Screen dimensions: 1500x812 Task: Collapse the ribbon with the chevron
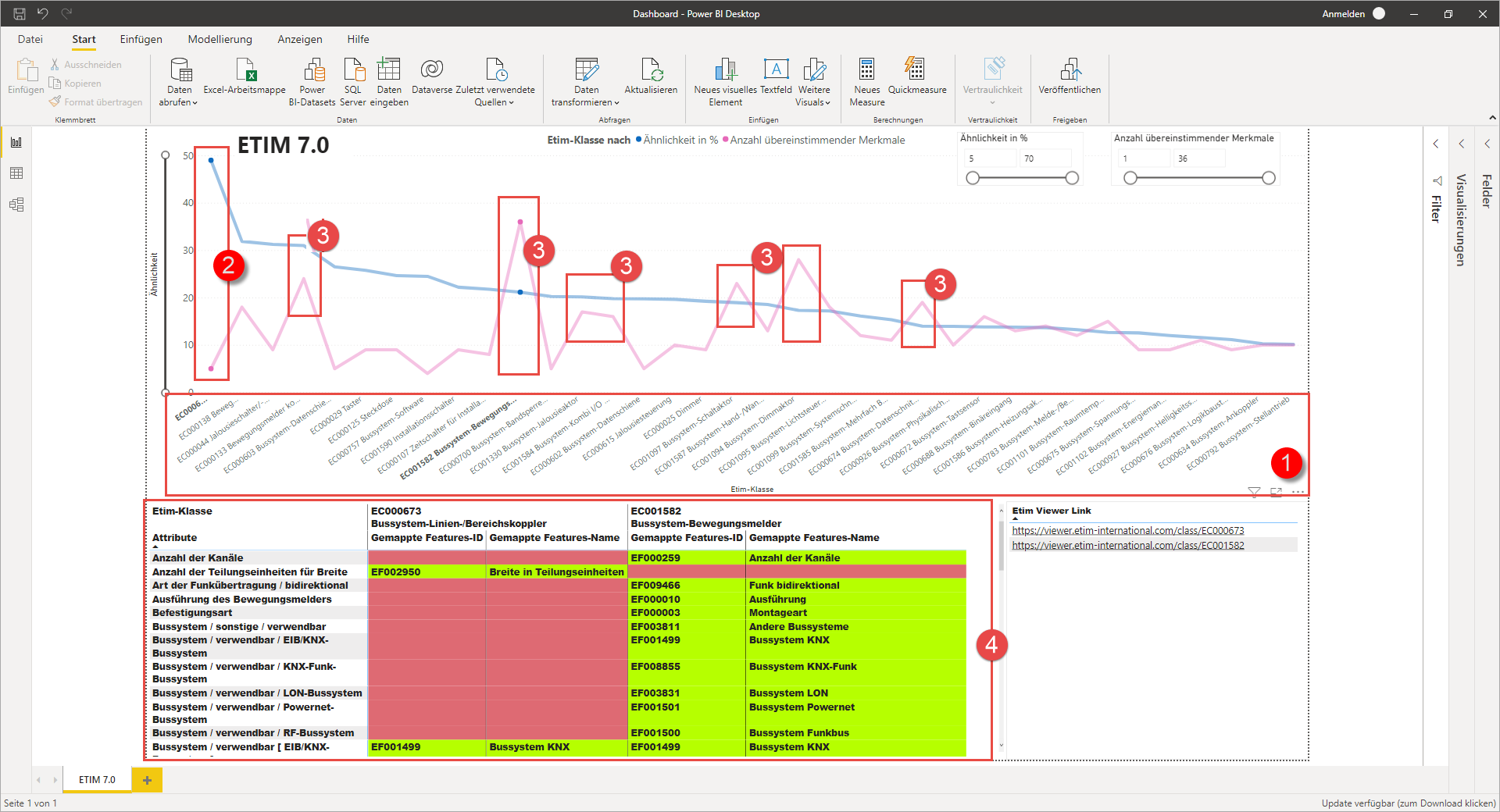pyautogui.click(x=1492, y=118)
